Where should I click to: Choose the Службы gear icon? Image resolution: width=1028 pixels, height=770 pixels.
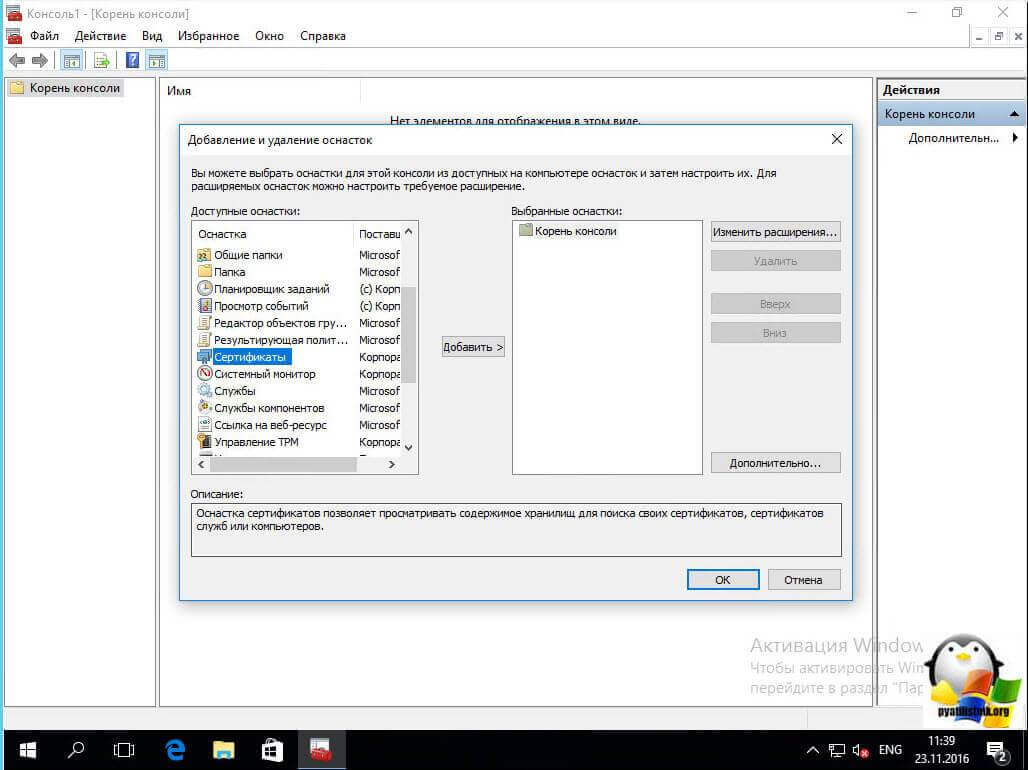(x=204, y=391)
